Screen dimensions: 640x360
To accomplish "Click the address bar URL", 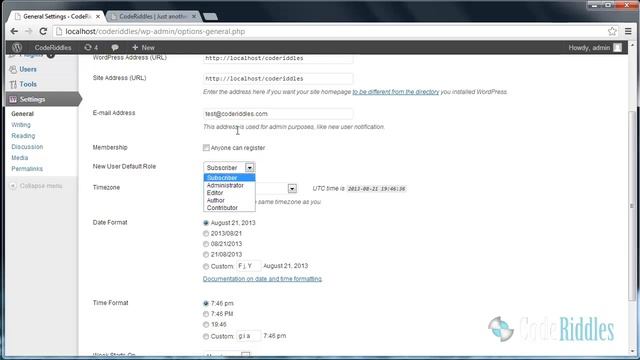I will [x=155, y=31].
